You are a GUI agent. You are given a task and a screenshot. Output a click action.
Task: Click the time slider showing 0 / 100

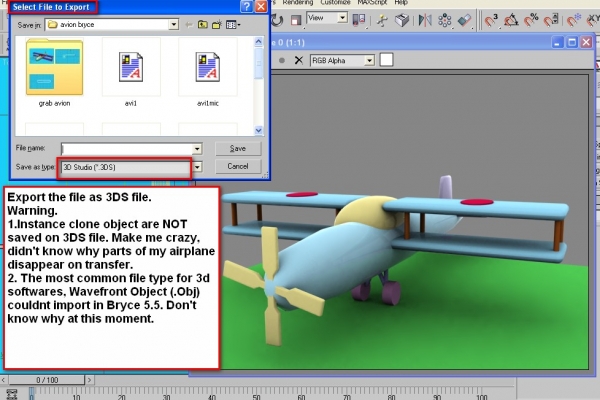[47, 380]
